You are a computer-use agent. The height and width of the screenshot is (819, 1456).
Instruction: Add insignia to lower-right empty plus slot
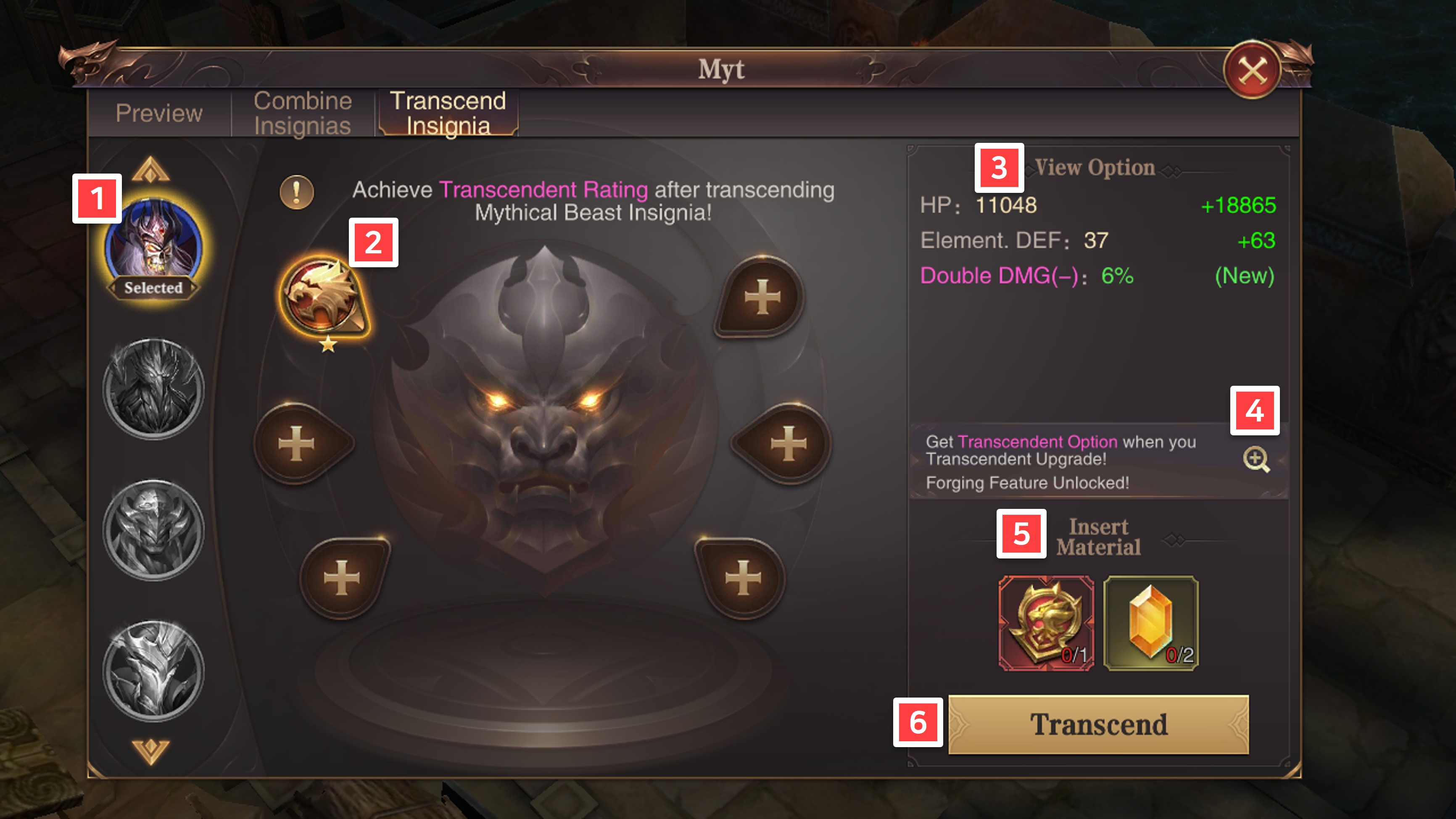pos(741,578)
